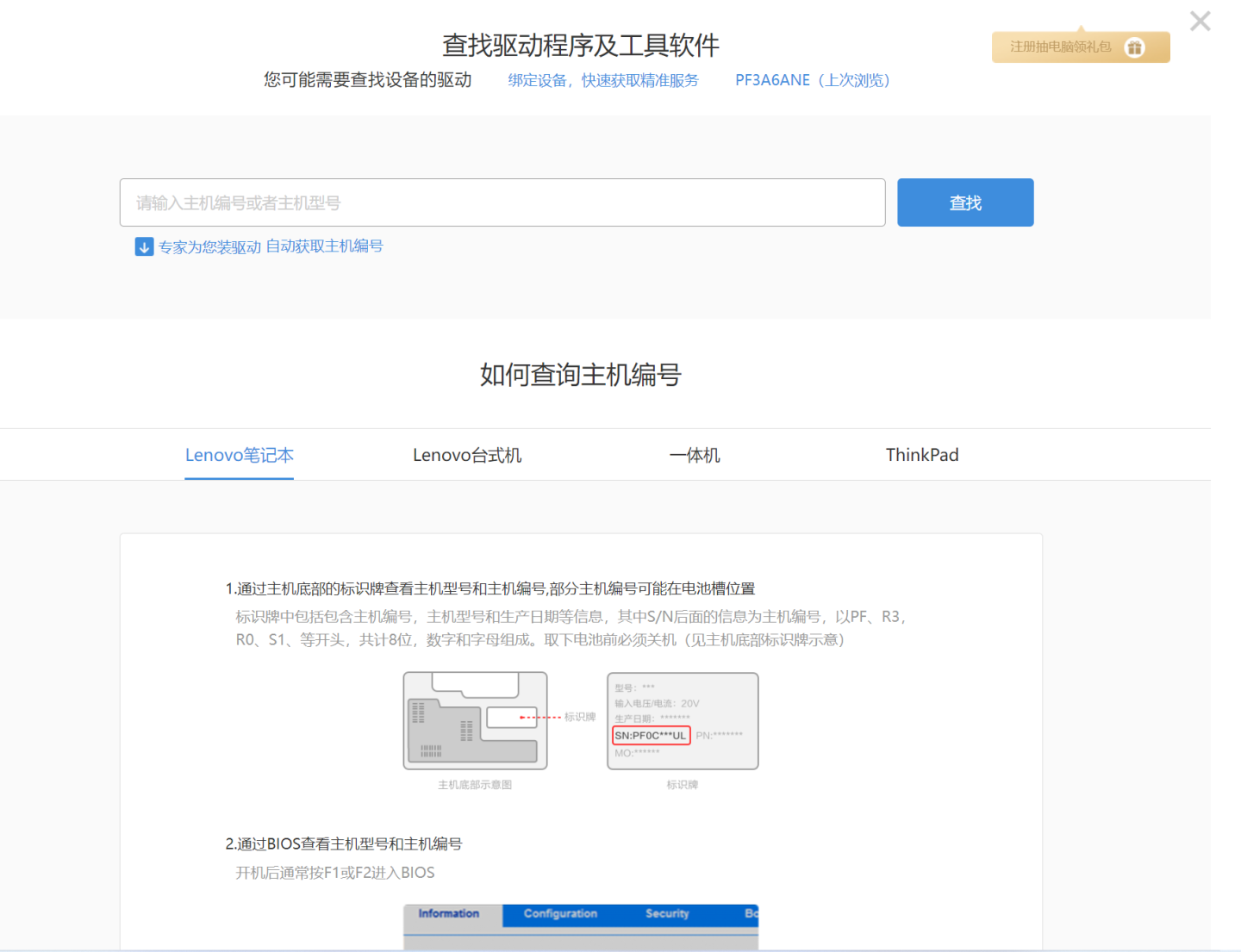This screenshot has width=1241, height=952.
Task: Click step 2.通过BIOS查看主机型号和主机编号
Action: pyautogui.click(x=344, y=844)
